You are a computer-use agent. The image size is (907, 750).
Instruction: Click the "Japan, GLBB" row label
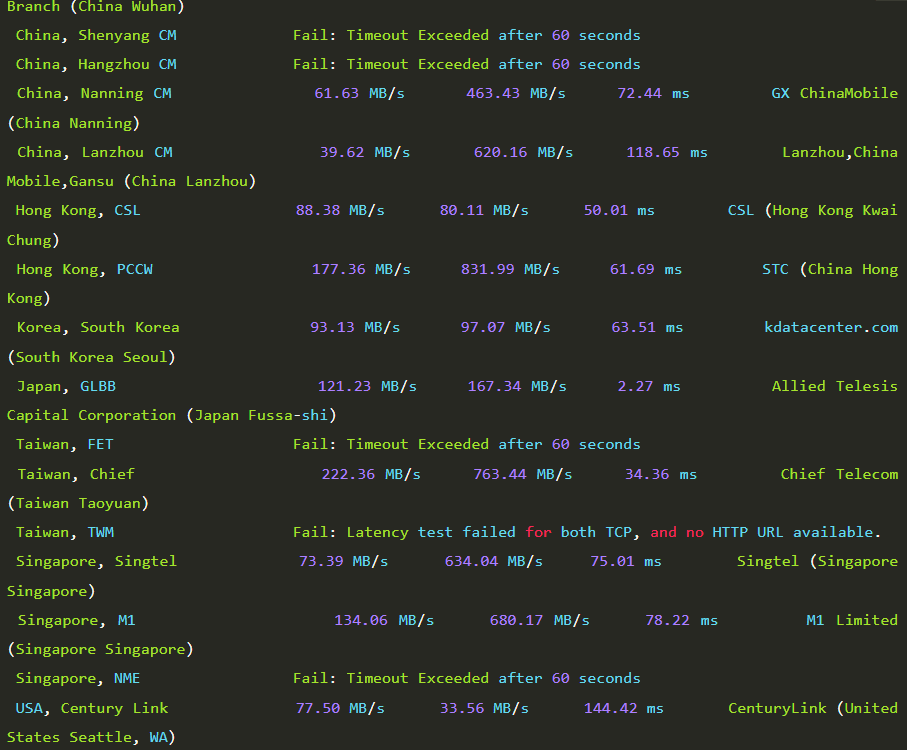pos(67,386)
